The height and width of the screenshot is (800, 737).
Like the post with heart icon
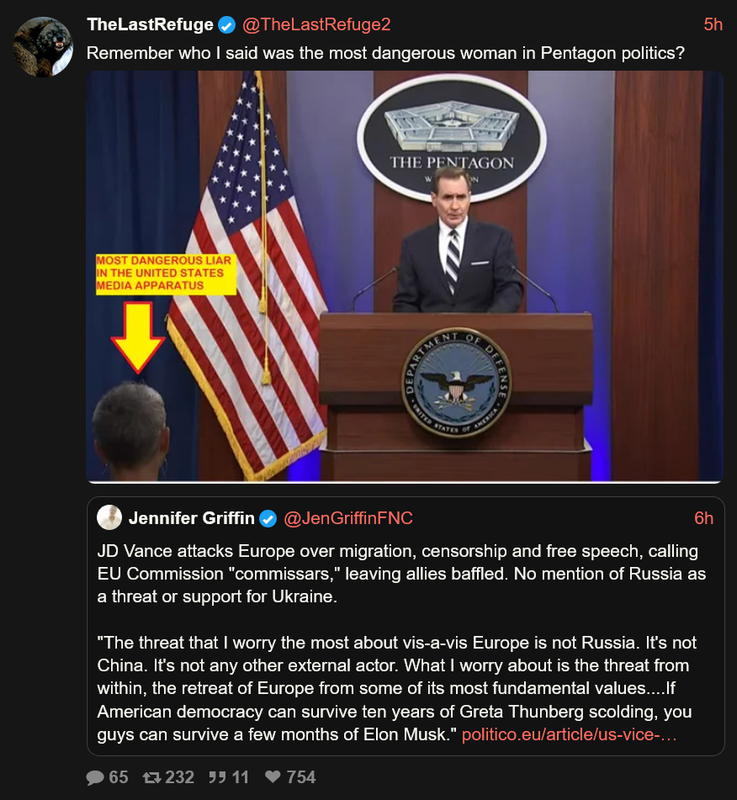(273, 777)
